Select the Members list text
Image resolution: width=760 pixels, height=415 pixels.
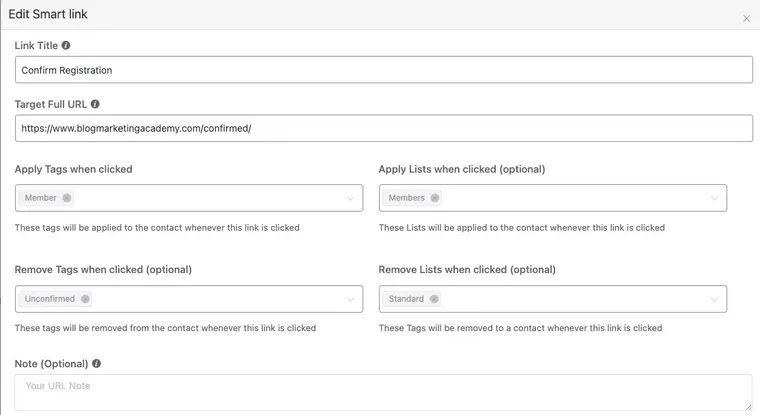[x=407, y=198]
